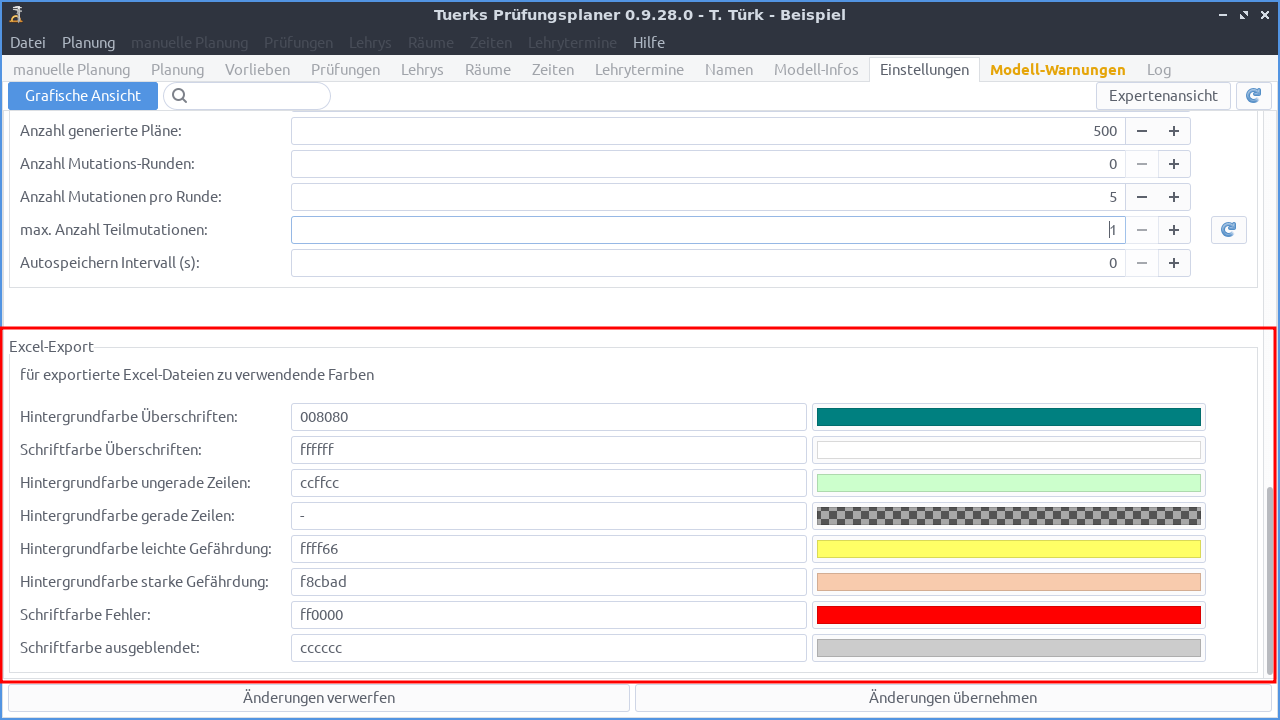
Task: Click the Änderungen übernehmen button
Action: (953, 697)
